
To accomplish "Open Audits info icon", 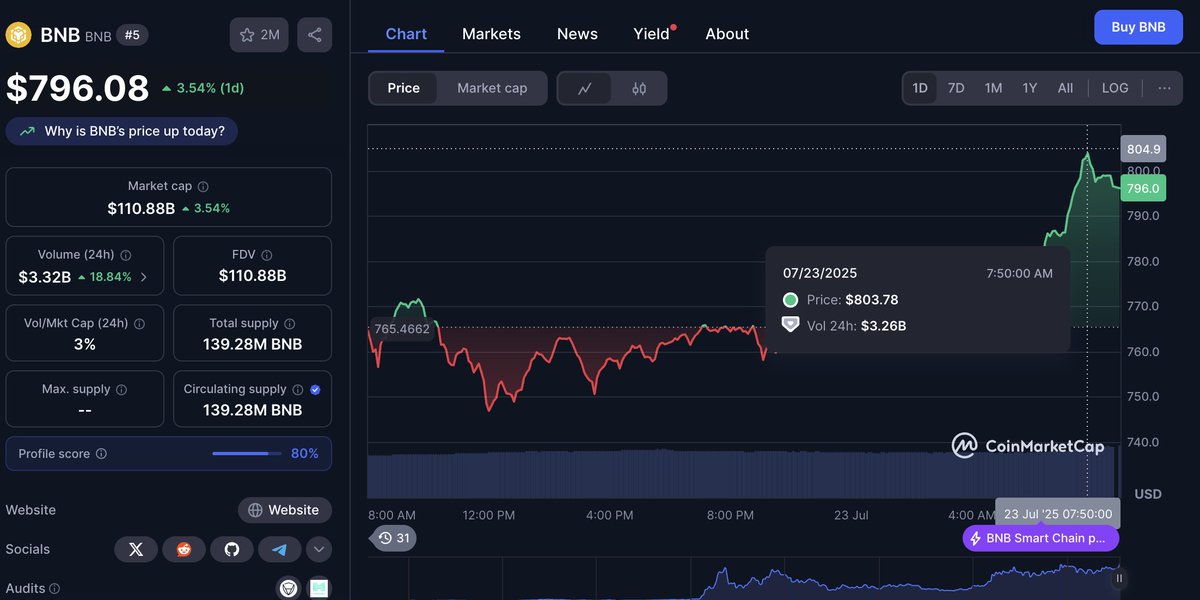I will (x=55, y=589).
